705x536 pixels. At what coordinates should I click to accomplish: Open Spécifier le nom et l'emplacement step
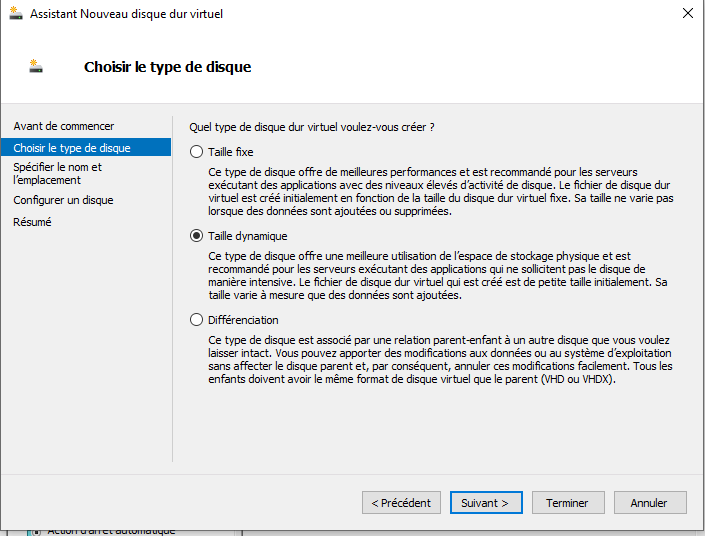[x=58, y=174]
